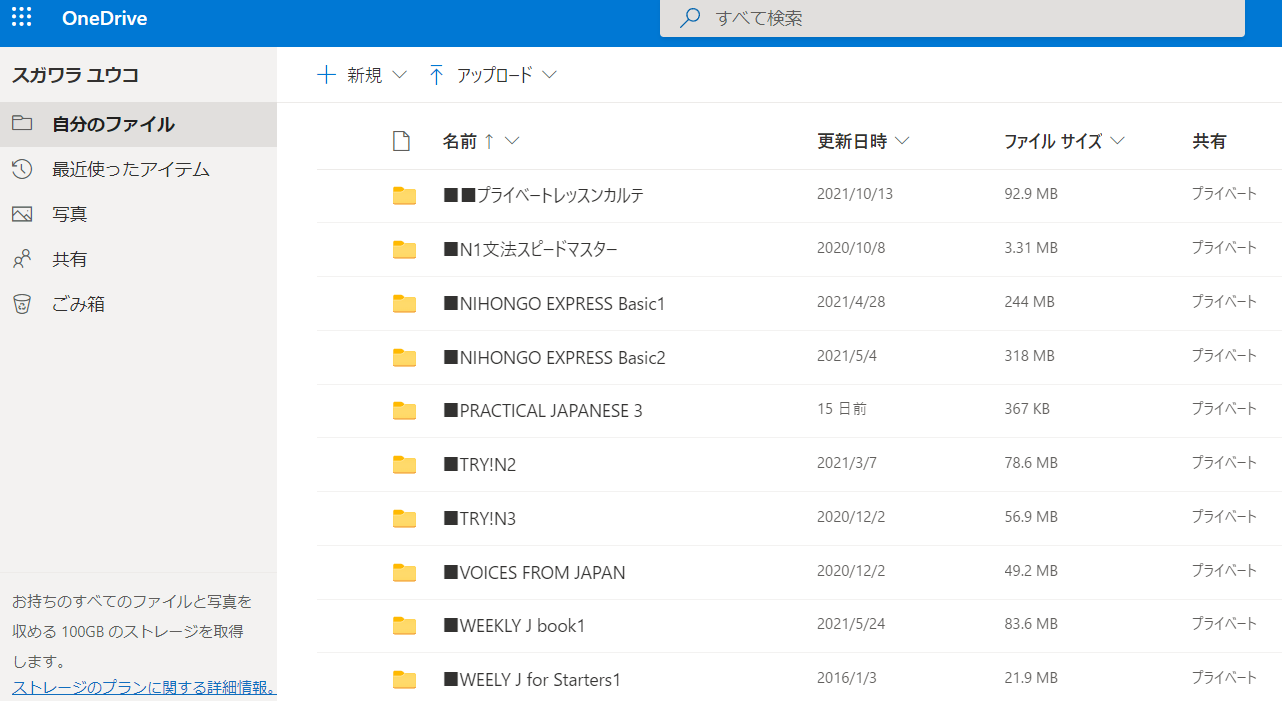Open folder ■NIHONGO EXPRESS Basic2 by name
Viewport: 1282px width, 701px height.
(554, 357)
